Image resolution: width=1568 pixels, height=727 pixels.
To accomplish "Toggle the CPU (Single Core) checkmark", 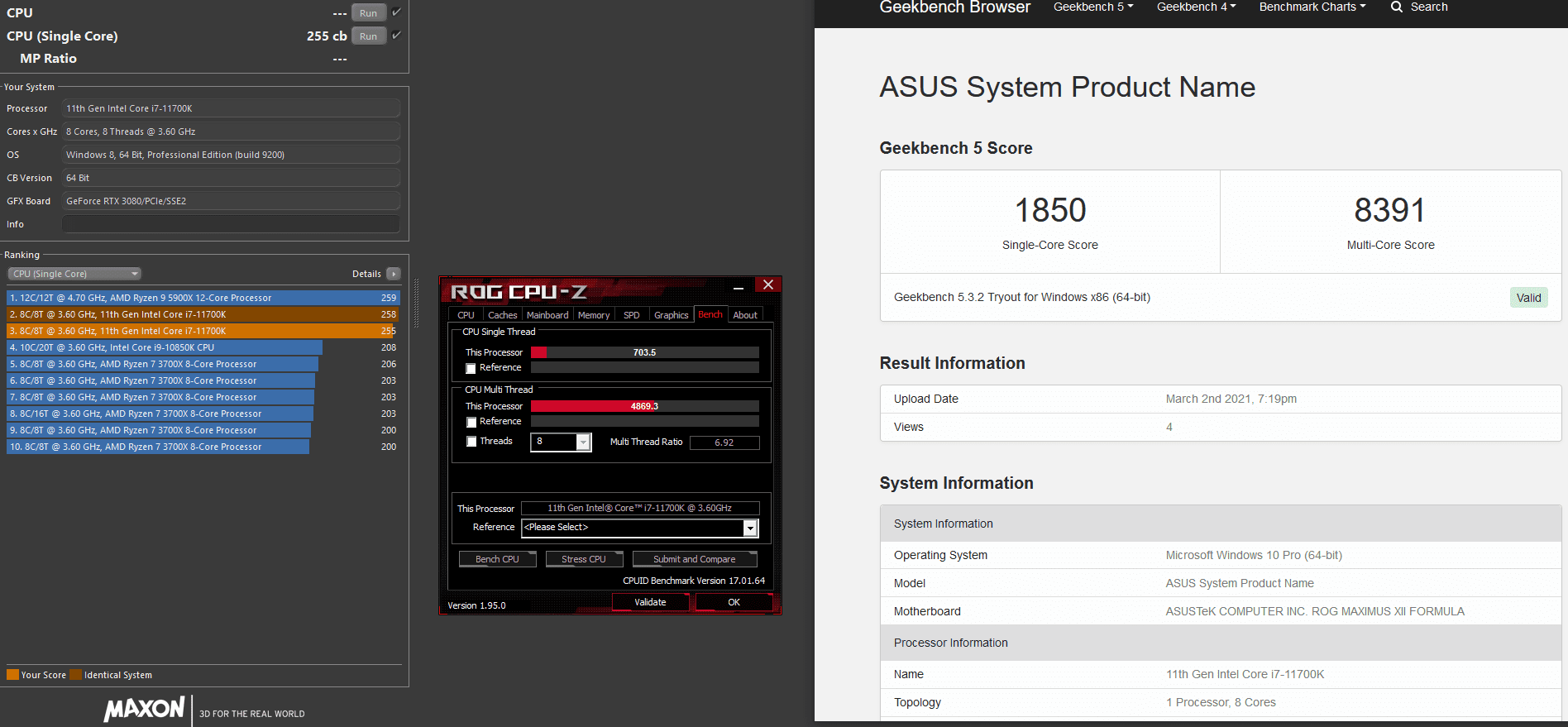I will click(x=397, y=36).
